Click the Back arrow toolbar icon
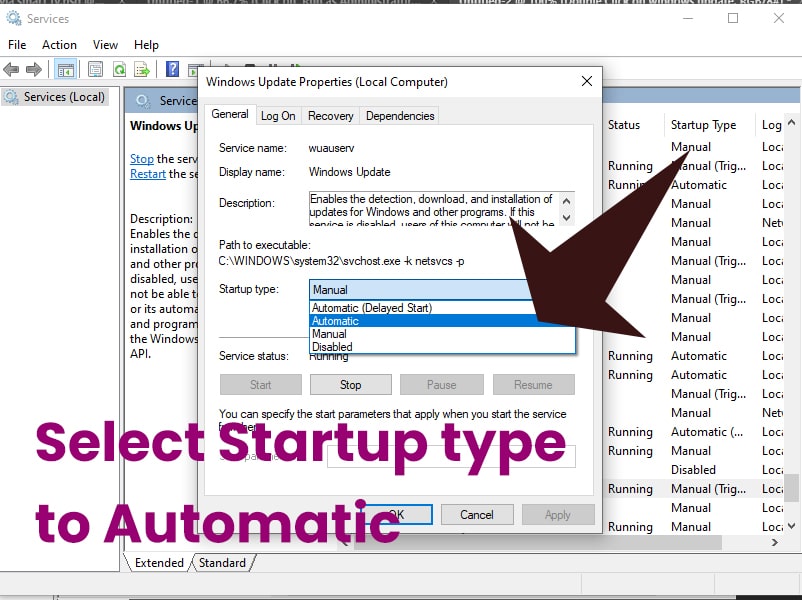 click(x=12, y=70)
